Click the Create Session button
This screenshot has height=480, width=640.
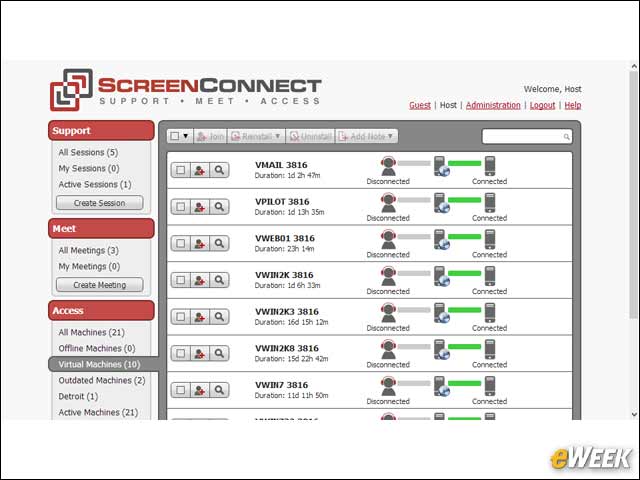click(x=100, y=203)
